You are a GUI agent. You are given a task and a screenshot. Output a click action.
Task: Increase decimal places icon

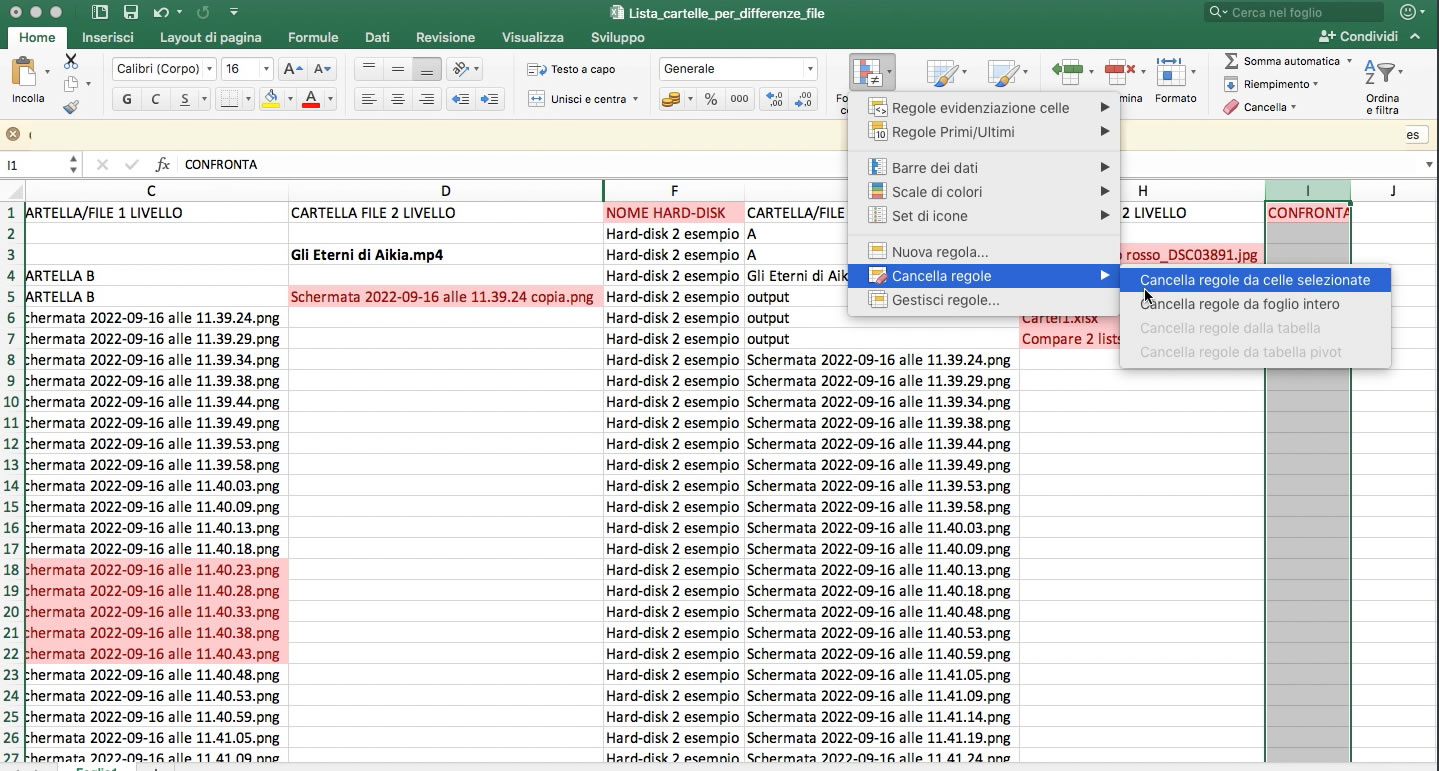point(774,99)
